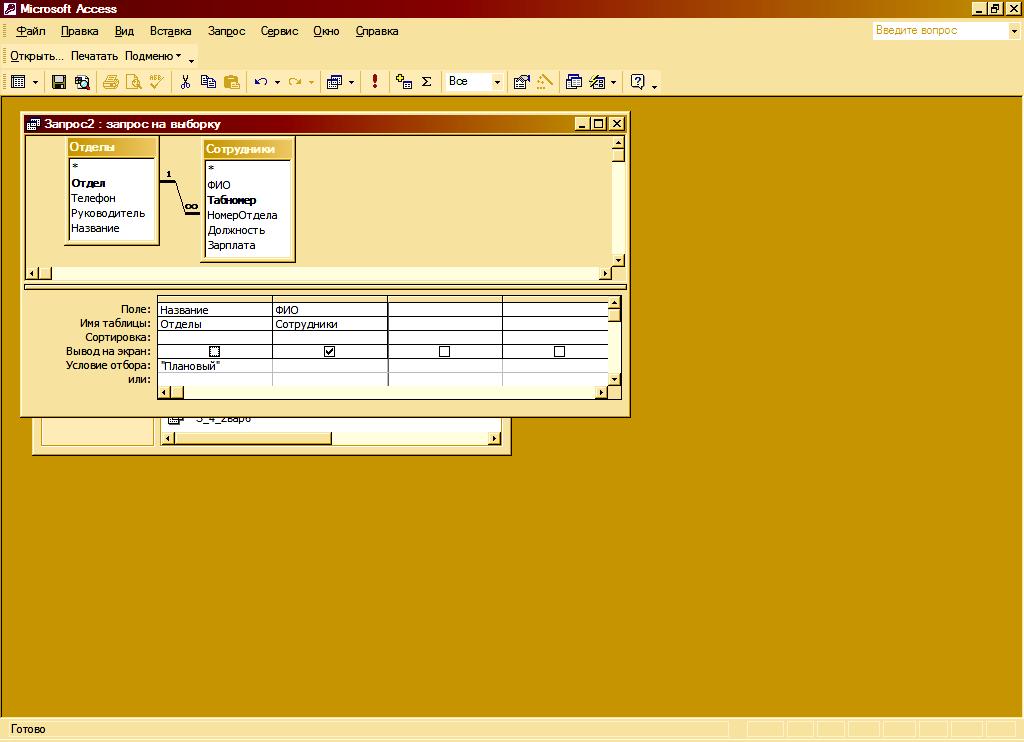The height and width of the screenshot is (742, 1024).
Task: Click the New Object icon
Action: (x=597, y=82)
